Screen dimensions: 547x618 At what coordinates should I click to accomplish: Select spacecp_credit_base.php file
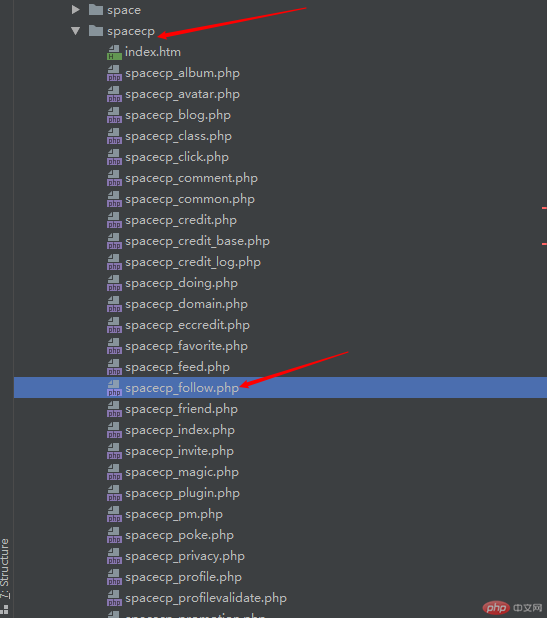click(197, 241)
